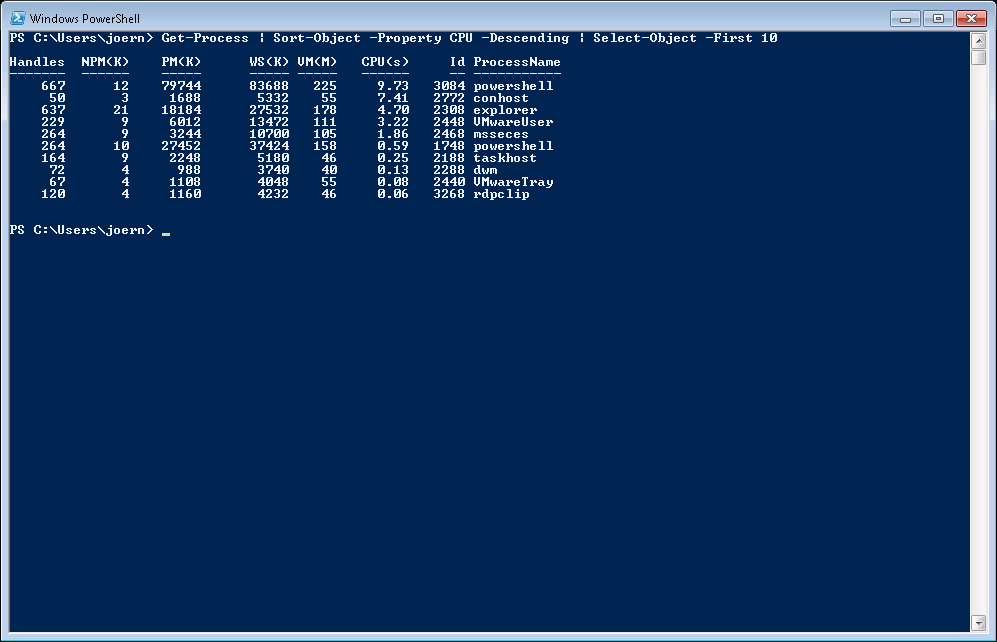Click the prompt line with the blinking cursor
The height and width of the screenshot is (642, 997).
pyautogui.click(x=90, y=230)
